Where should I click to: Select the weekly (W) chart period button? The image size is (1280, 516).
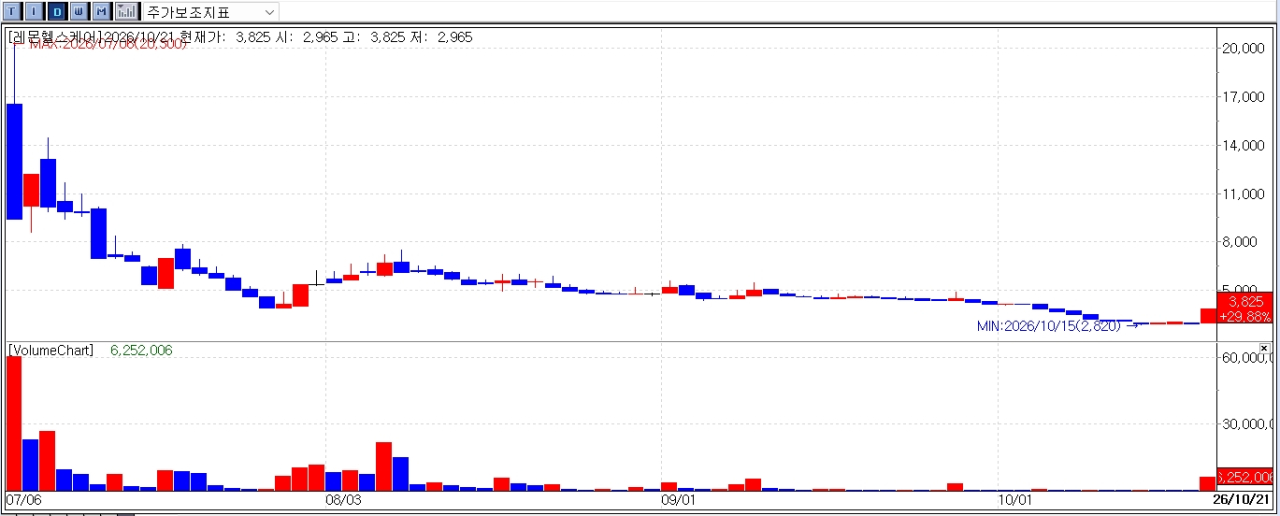[x=79, y=12]
